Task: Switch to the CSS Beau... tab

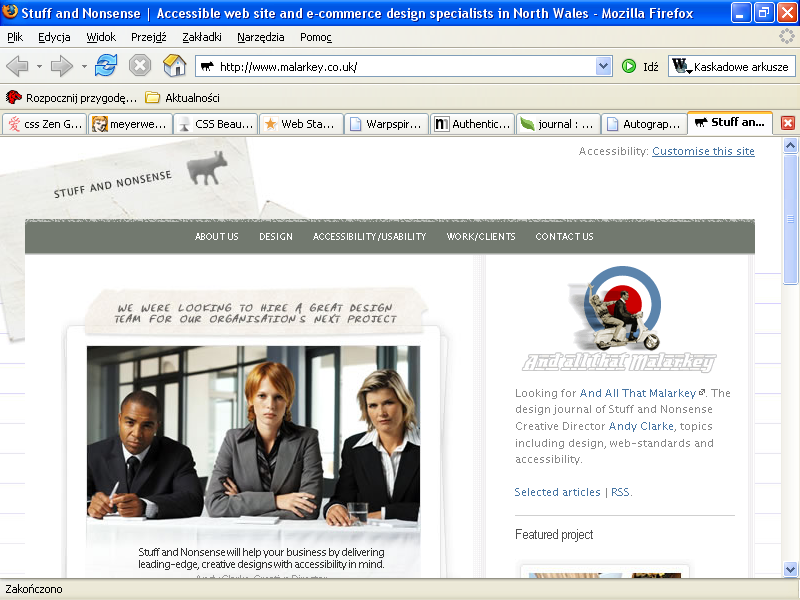Action: point(215,124)
